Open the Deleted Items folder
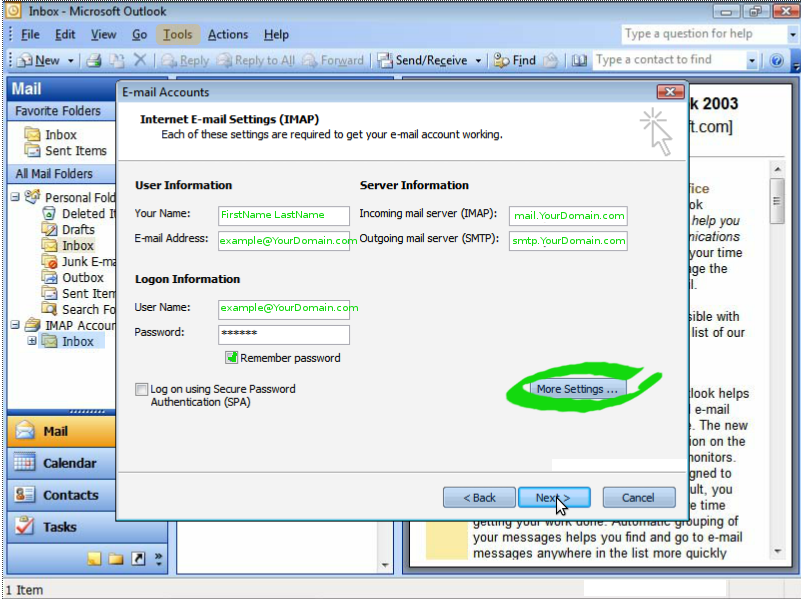 point(78,213)
